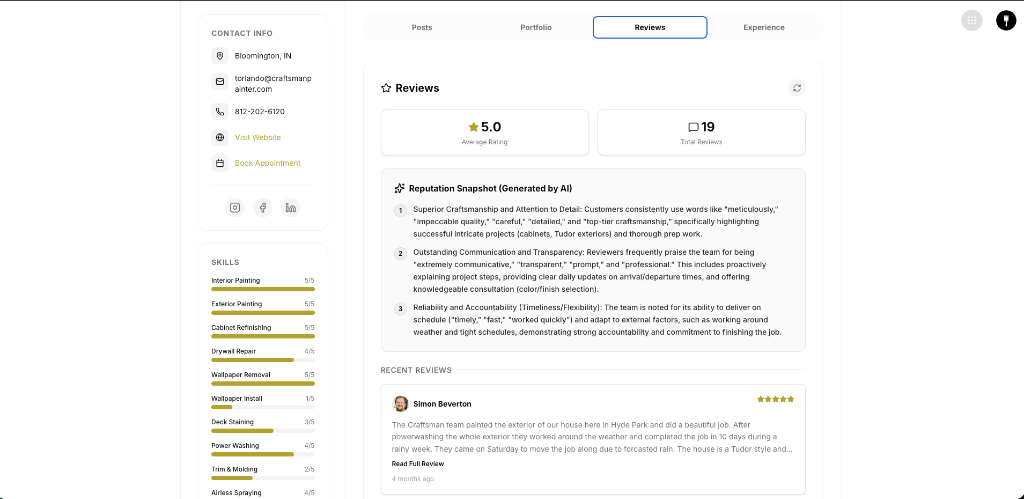Switch to the Posts tab
Image resolution: width=1024 pixels, height=499 pixels.
(x=422, y=27)
